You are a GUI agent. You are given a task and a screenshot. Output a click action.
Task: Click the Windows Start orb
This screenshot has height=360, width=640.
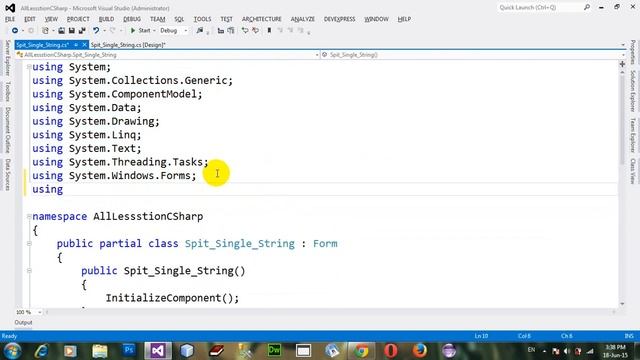(13, 351)
